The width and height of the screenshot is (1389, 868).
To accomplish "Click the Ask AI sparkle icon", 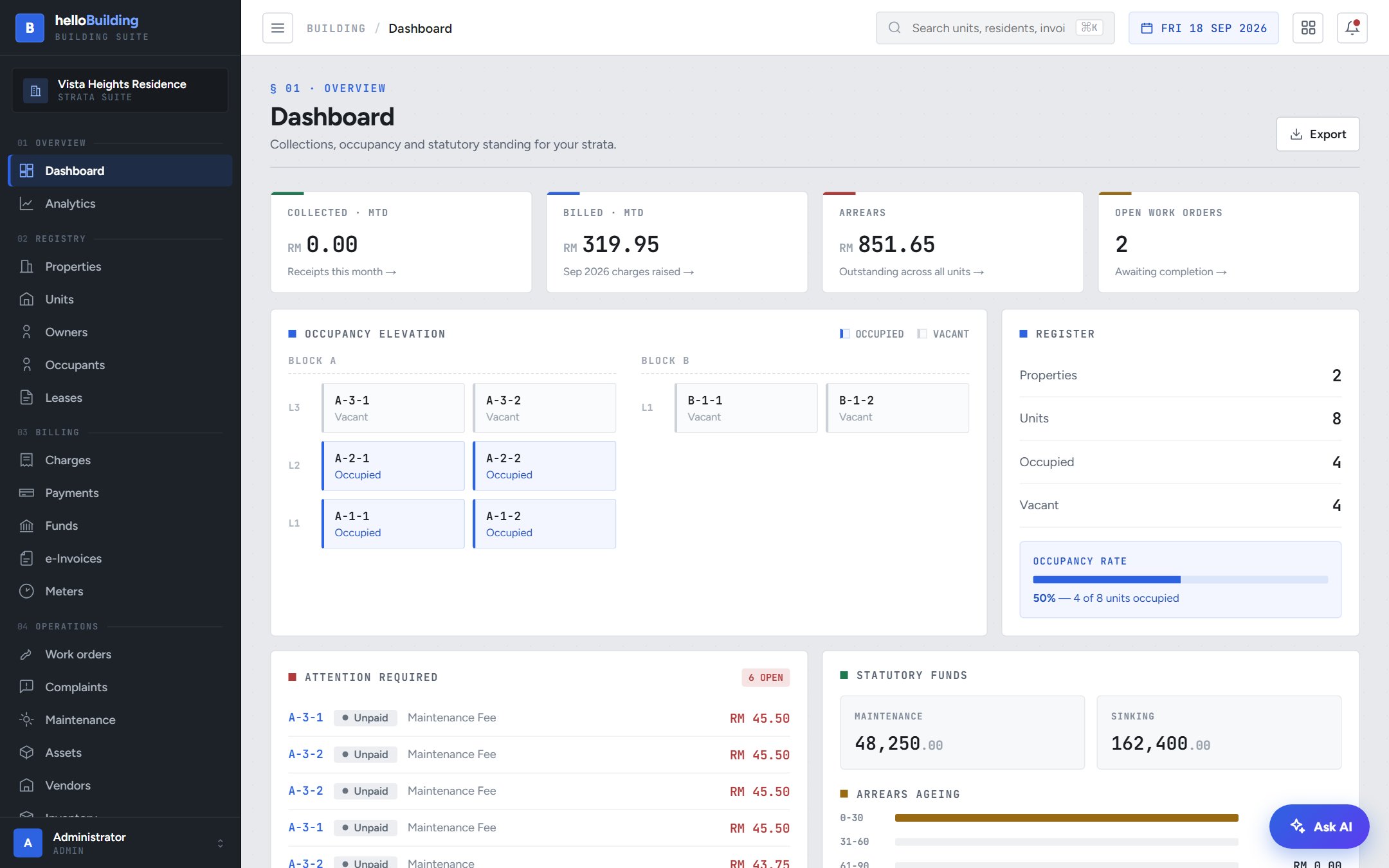I will point(1298,826).
